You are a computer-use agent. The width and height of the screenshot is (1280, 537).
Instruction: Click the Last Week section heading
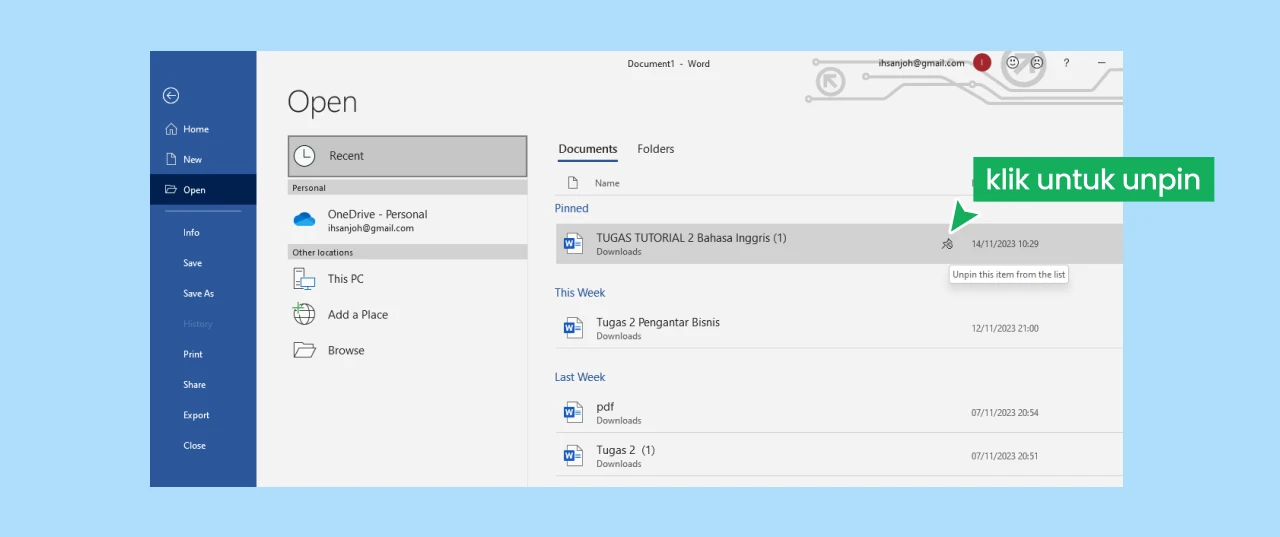(x=580, y=377)
